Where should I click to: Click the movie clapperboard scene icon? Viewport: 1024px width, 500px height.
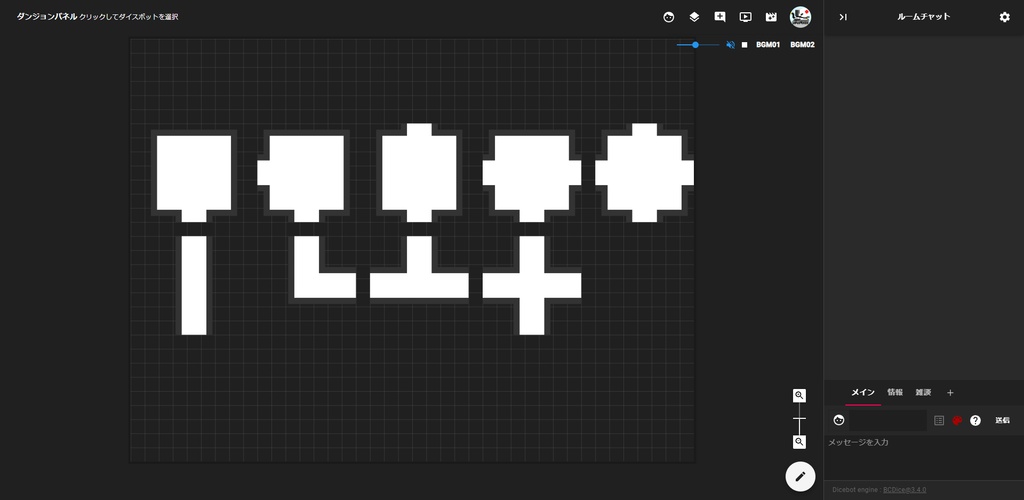pyautogui.click(x=771, y=18)
